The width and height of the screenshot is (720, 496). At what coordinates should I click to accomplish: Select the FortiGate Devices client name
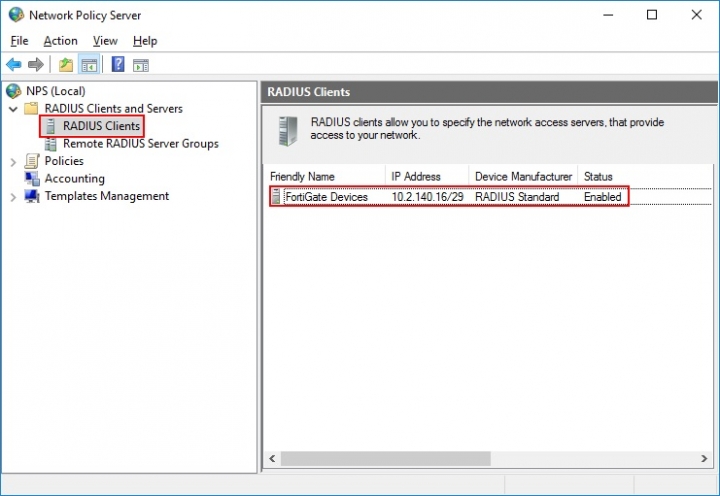tap(326, 197)
